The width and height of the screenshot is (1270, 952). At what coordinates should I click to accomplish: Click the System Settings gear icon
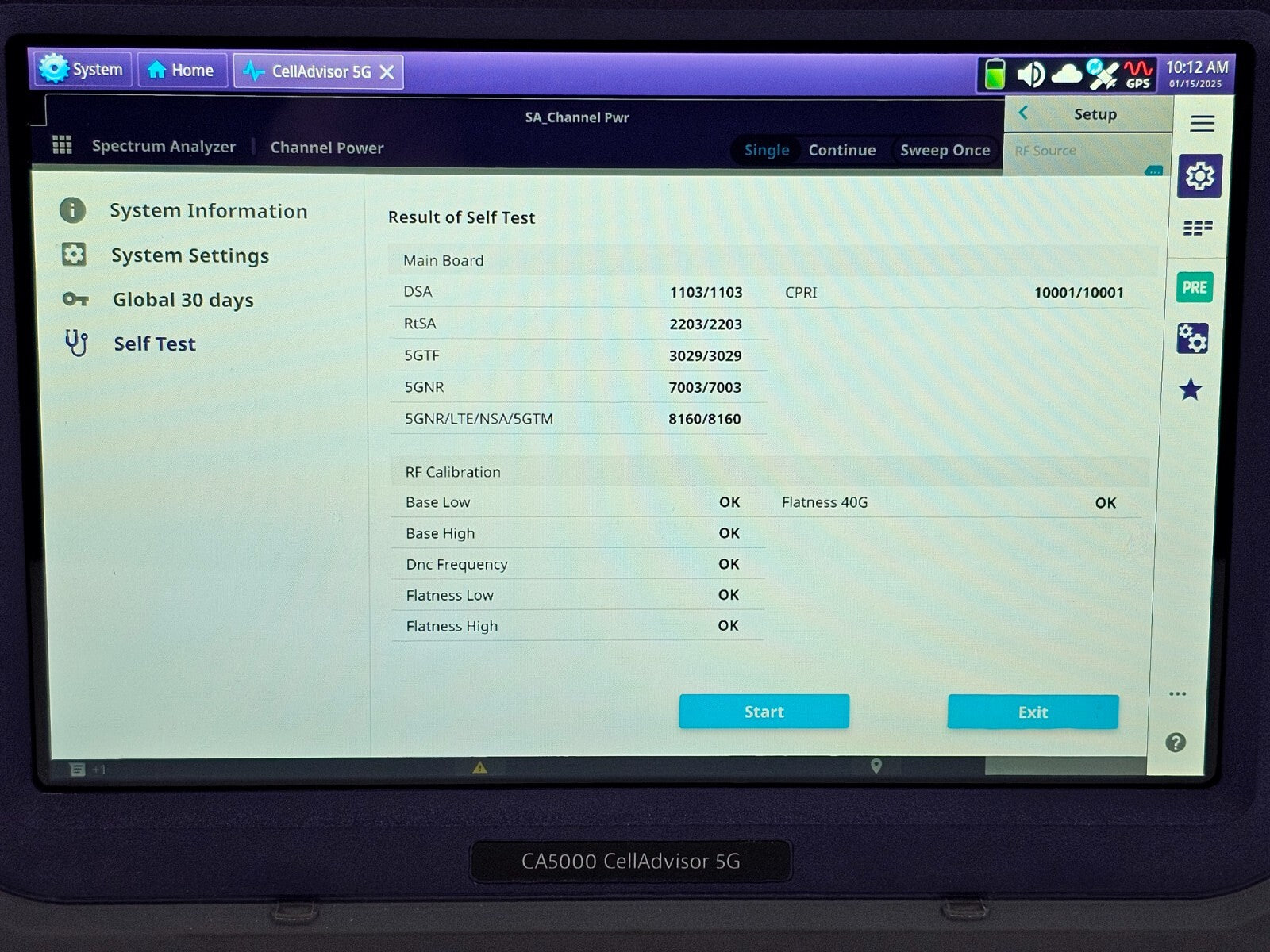pyautogui.click(x=74, y=255)
